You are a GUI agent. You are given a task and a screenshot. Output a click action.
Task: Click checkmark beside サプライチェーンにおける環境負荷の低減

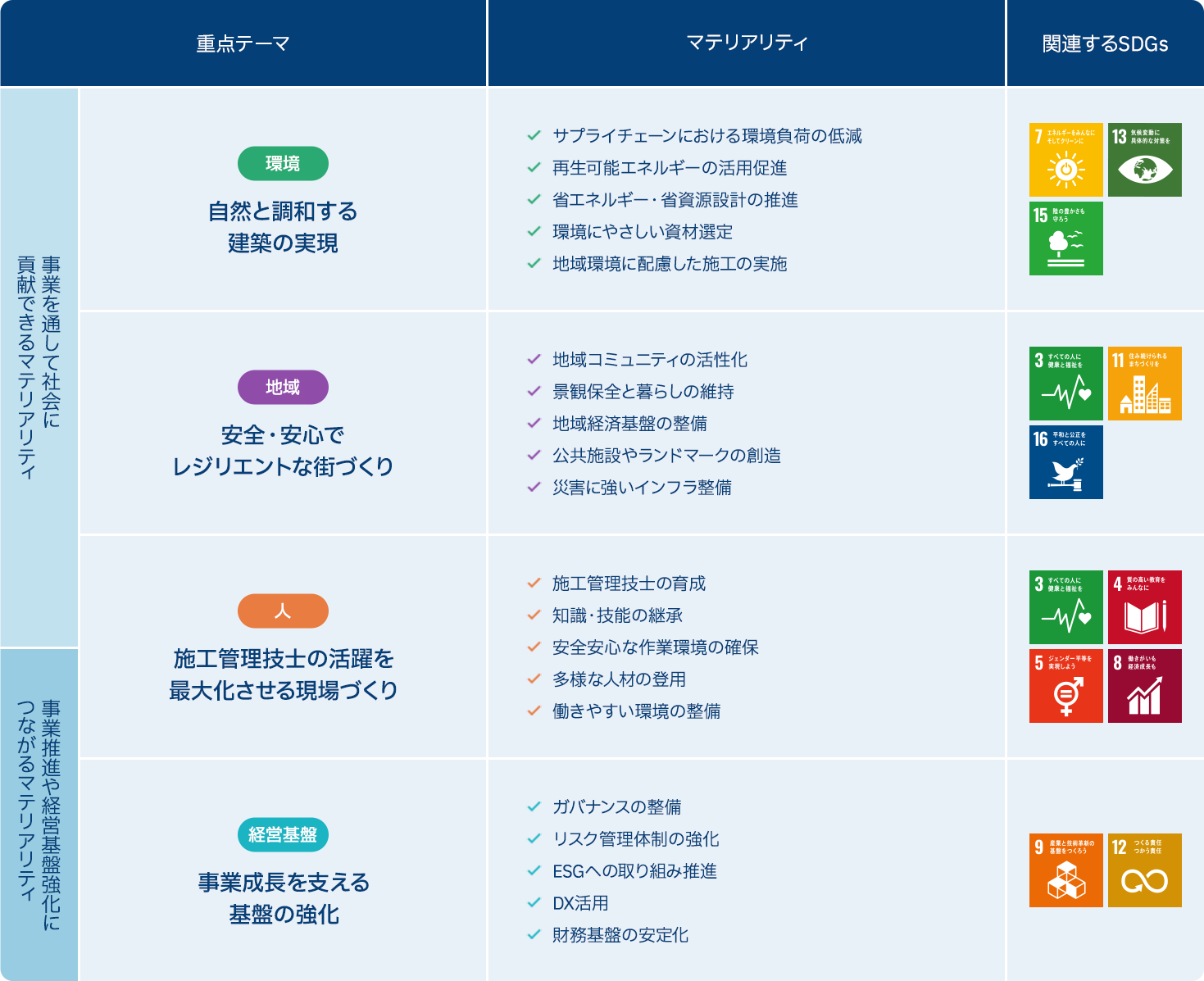(534, 136)
